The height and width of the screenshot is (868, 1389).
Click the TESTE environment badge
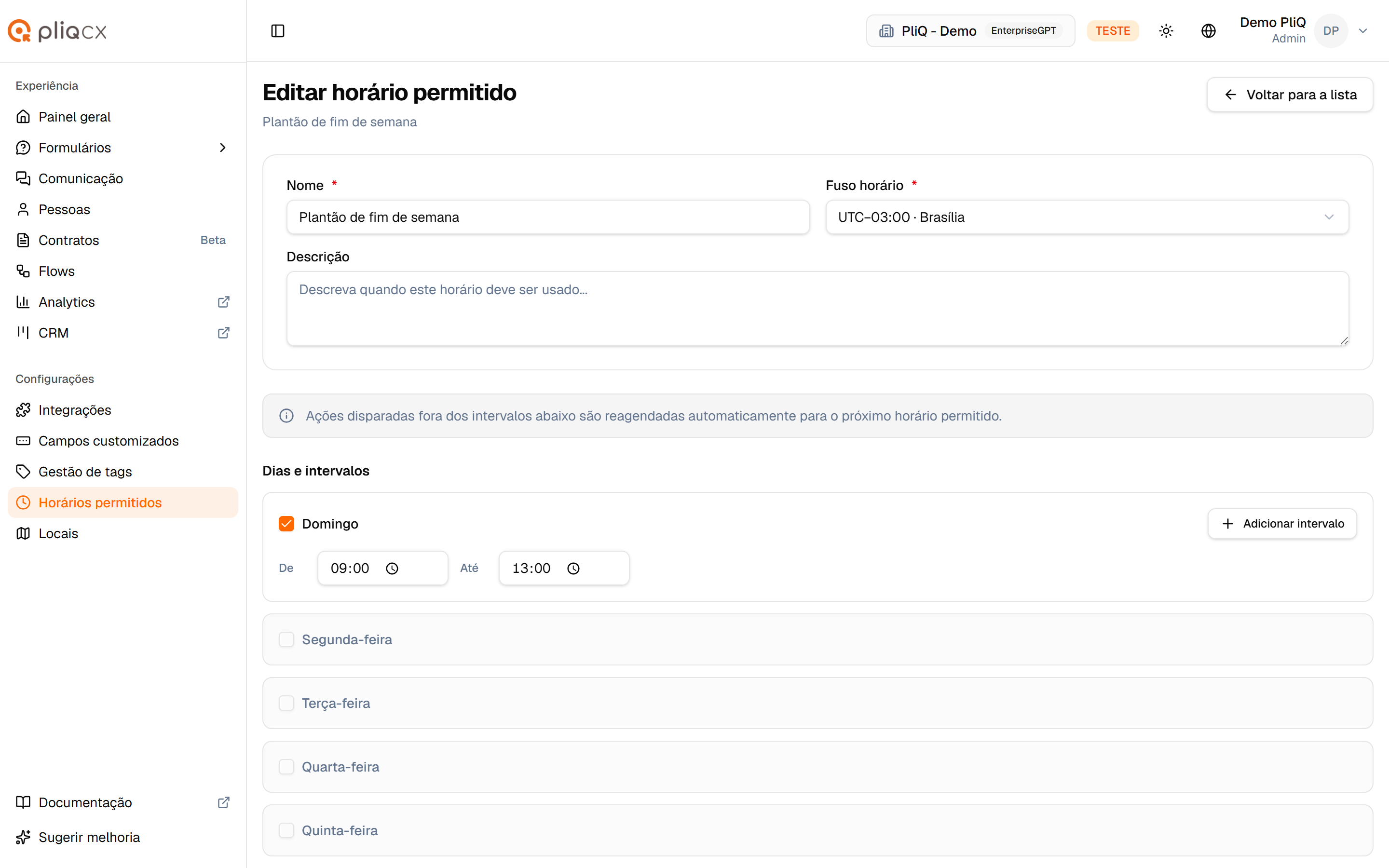click(x=1112, y=31)
